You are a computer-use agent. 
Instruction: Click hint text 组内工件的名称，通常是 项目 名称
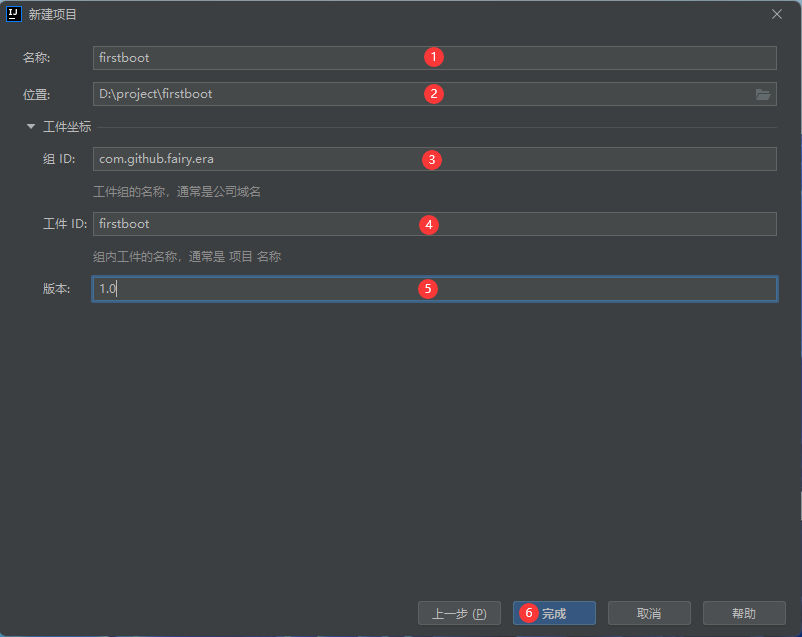(187, 256)
